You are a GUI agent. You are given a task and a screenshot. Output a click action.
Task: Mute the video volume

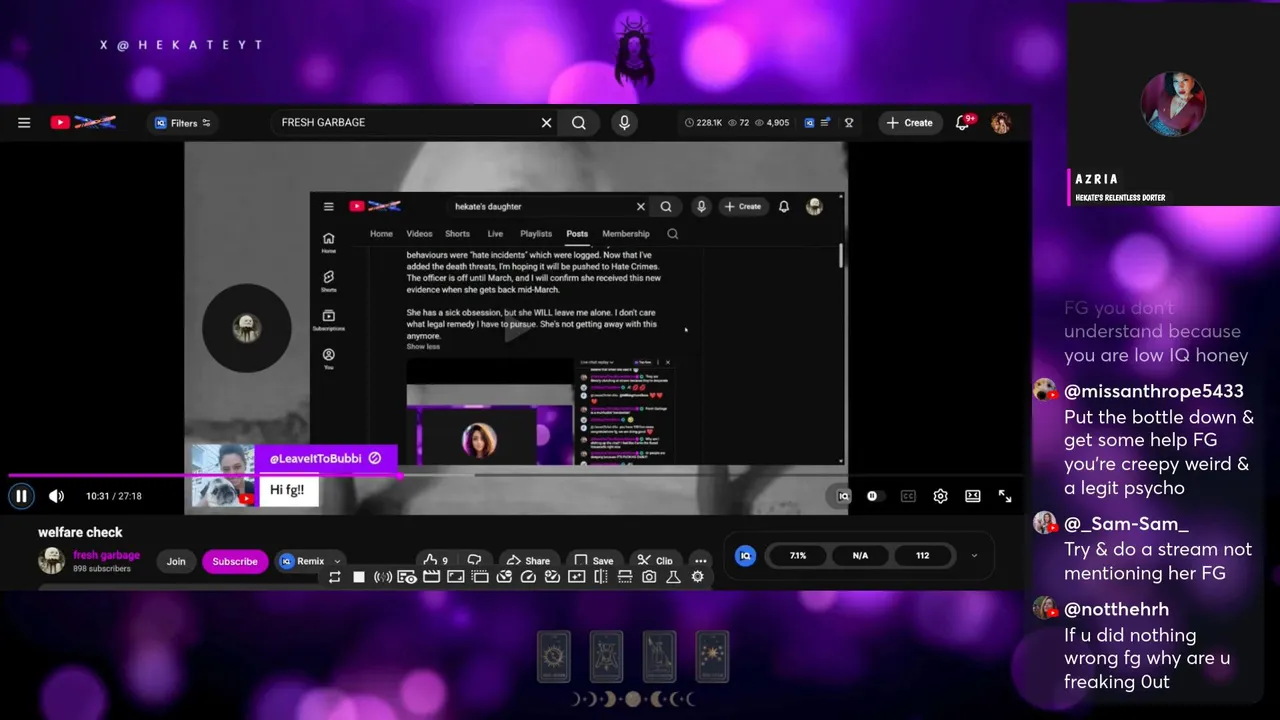click(x=56, y=496)
